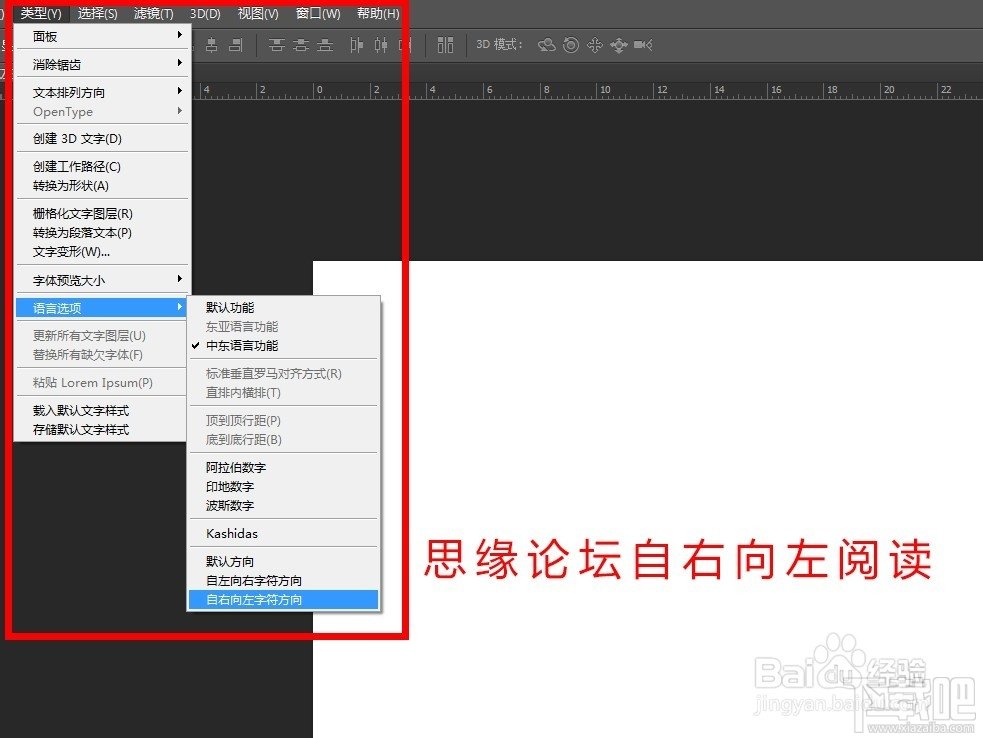Click the 3D camera mode icon
The height and width of the screenshot is (738, 983).
point(642,45)
